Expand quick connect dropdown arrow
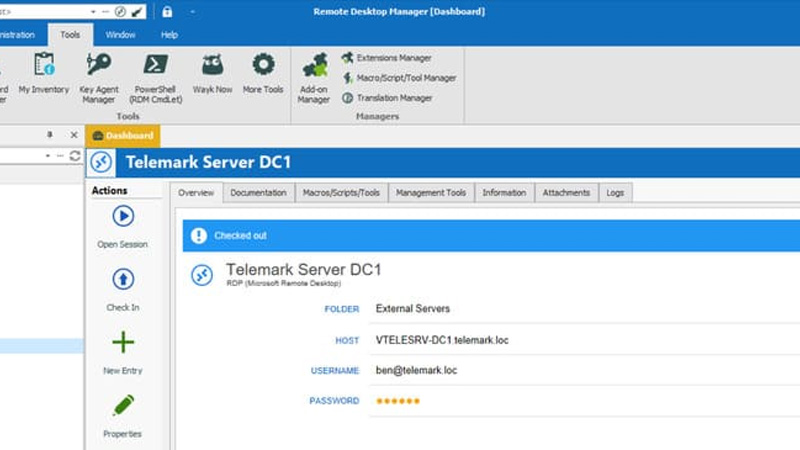 [93, 12]
